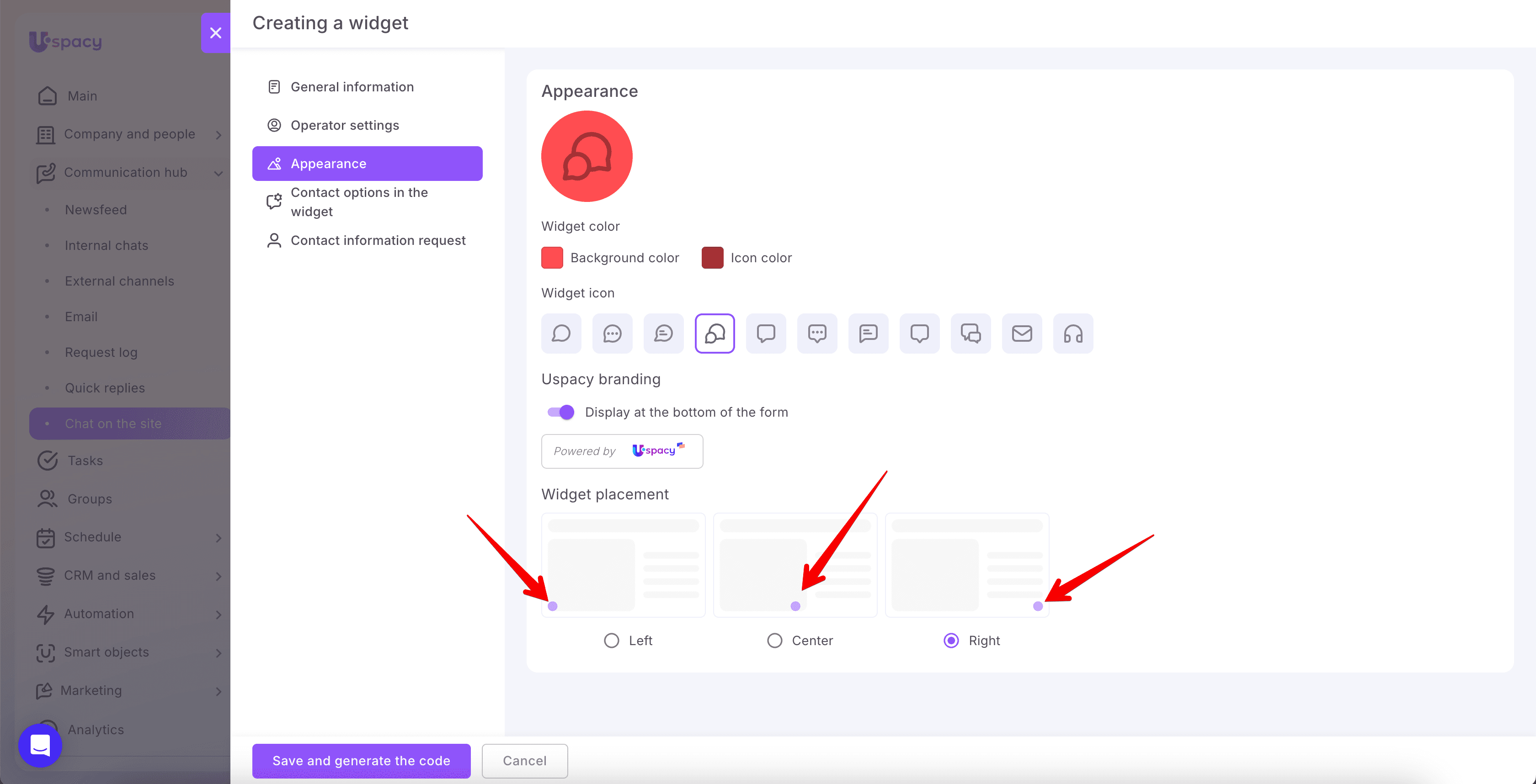
Task: Go to Contact options in the widget
Action: 367,202
